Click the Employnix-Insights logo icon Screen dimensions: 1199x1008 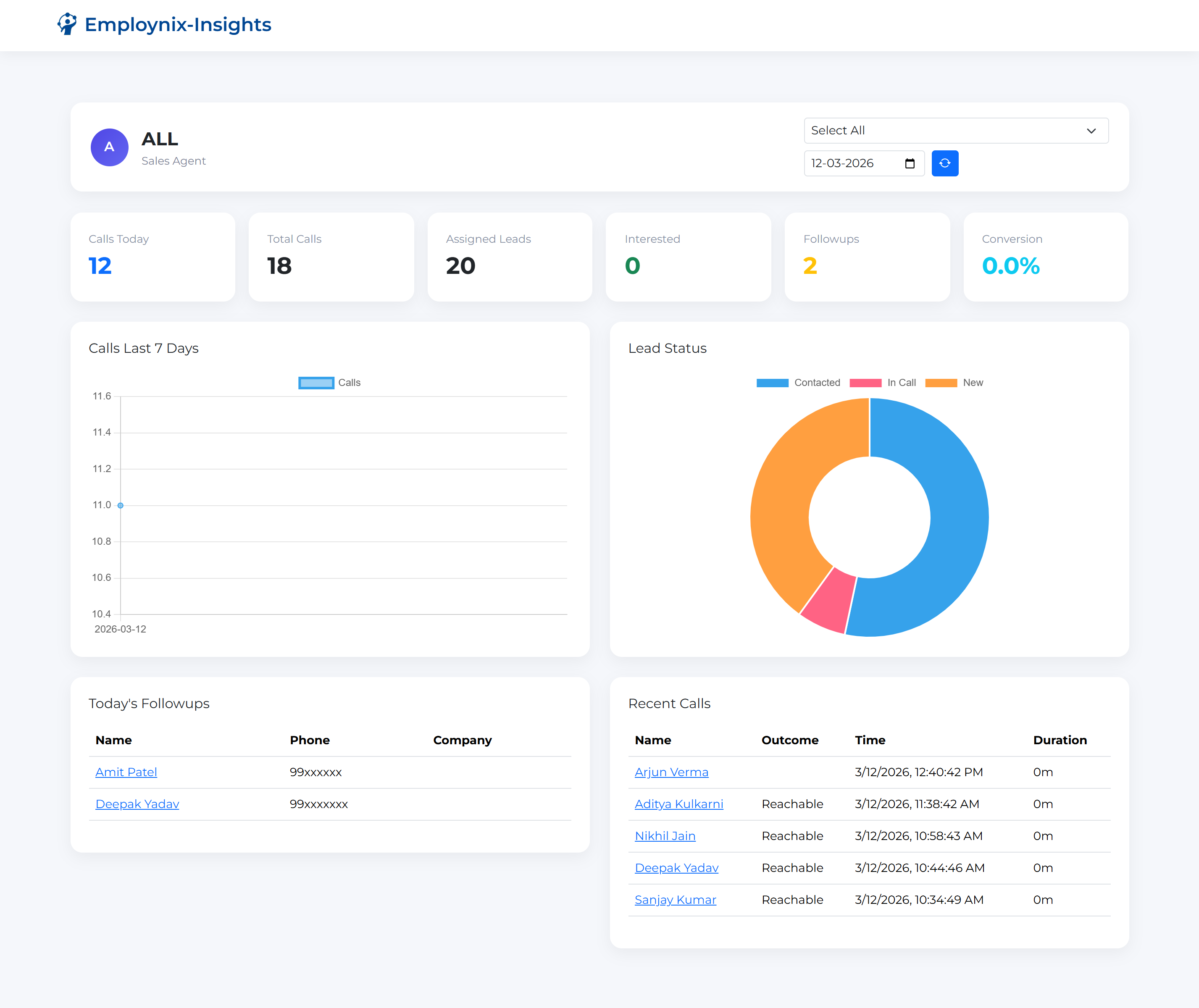67,24
